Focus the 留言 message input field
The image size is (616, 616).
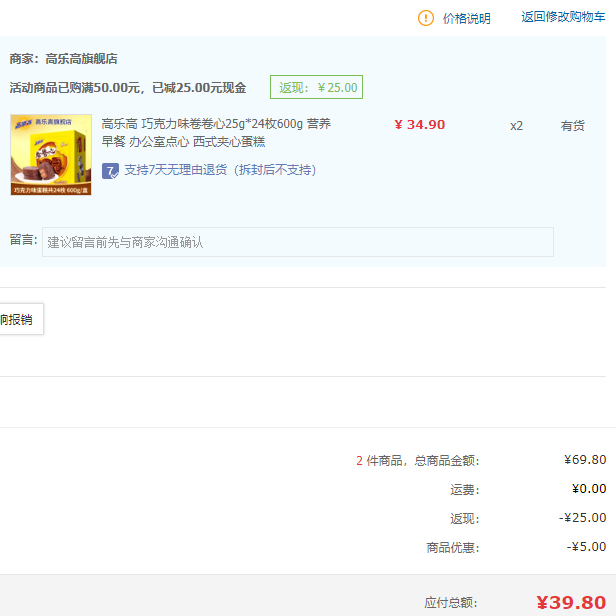tap(298, 242)
